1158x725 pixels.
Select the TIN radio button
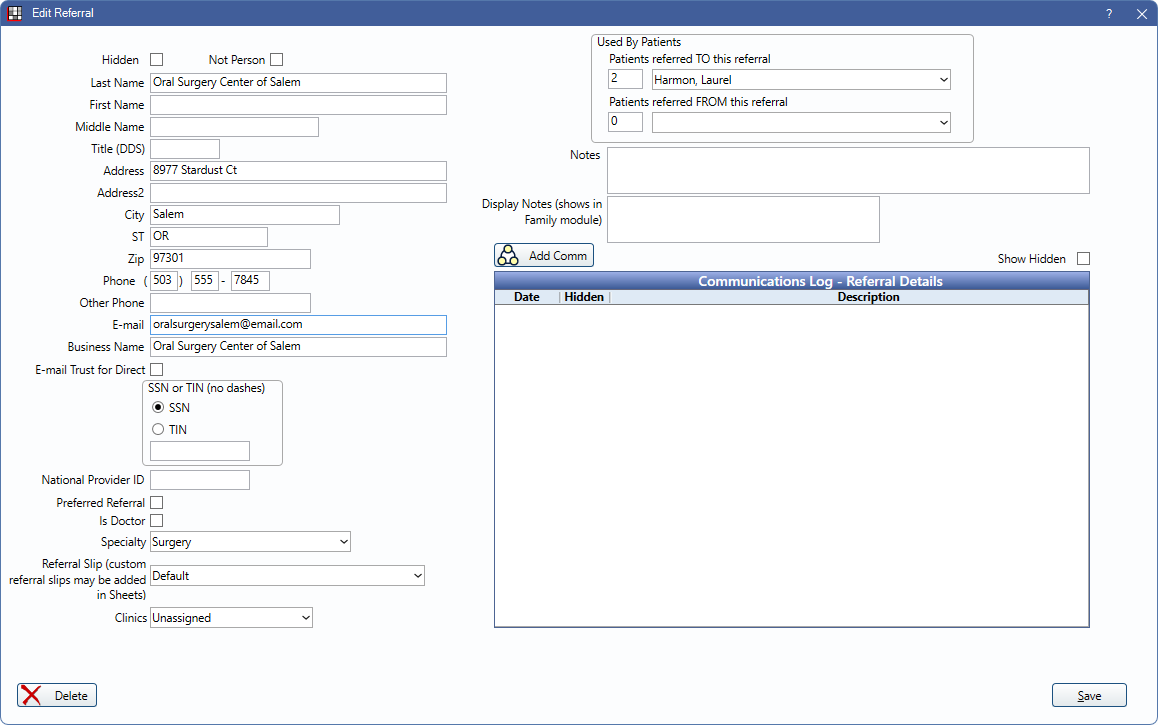158,430
